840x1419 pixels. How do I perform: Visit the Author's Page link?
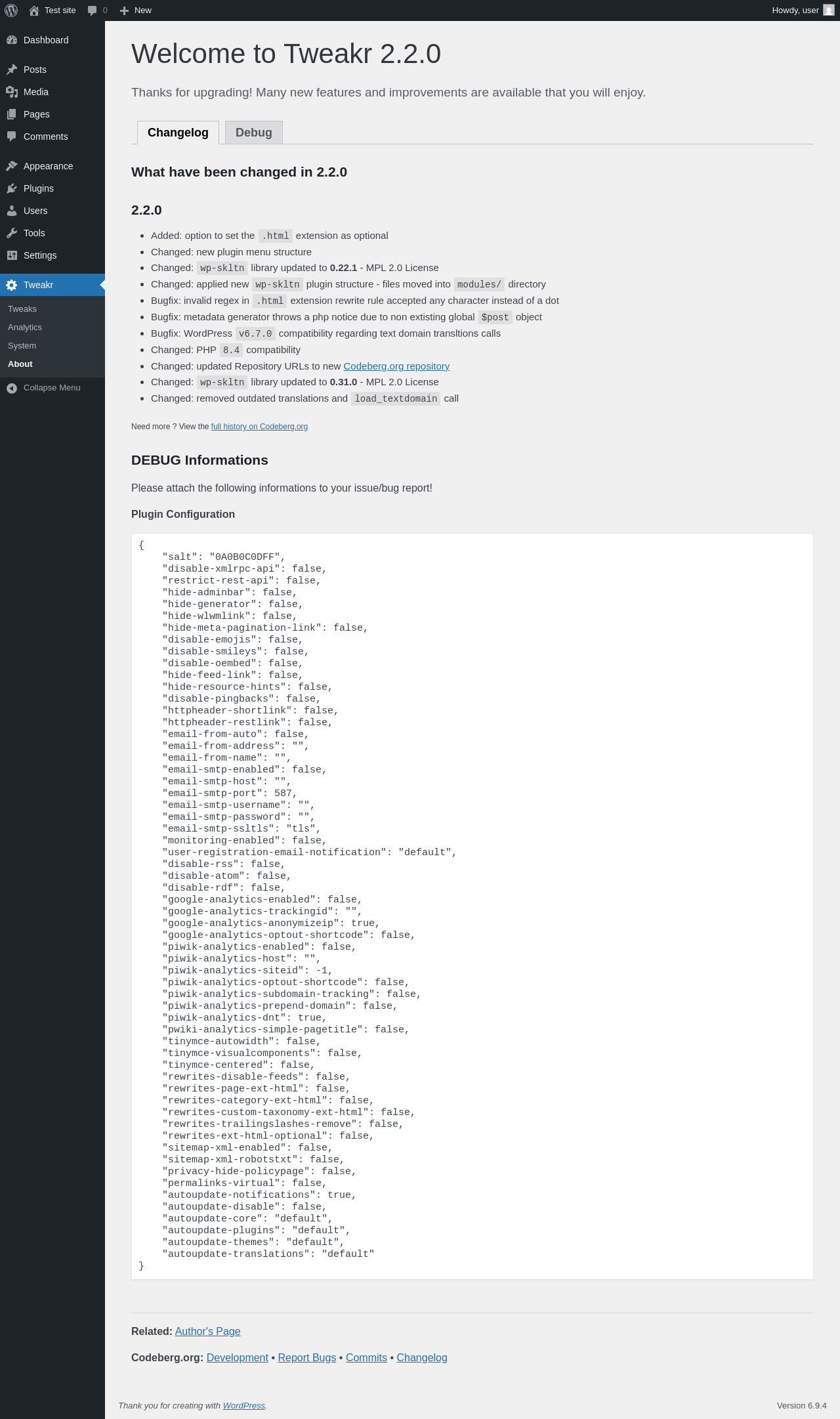208,1331
